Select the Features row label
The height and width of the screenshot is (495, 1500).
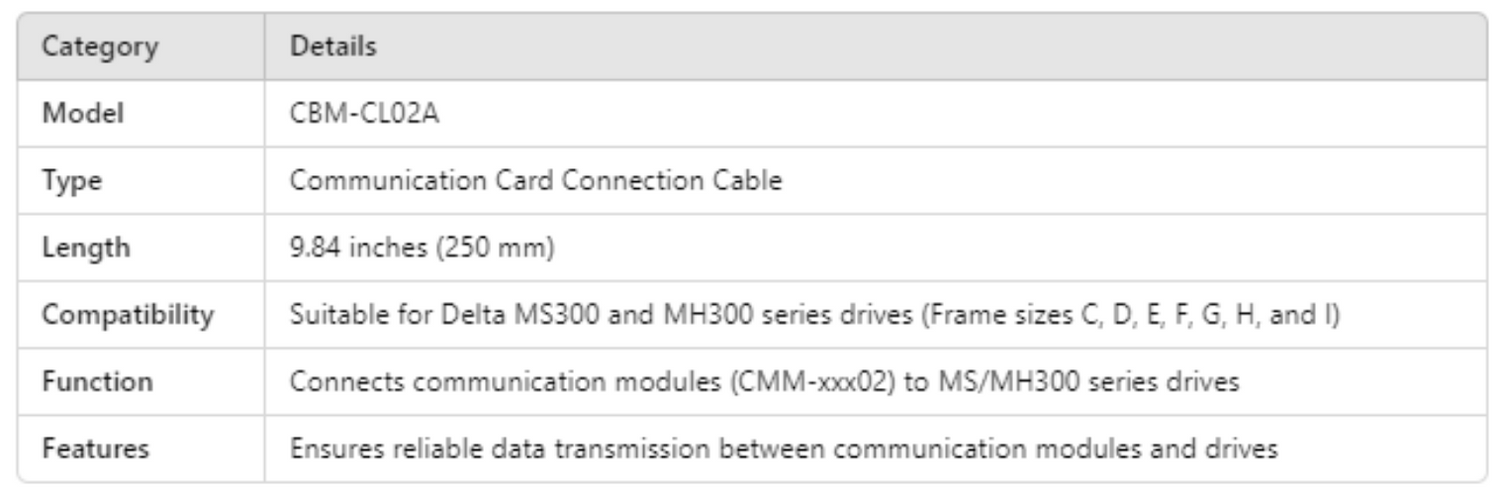click(95, 449)
